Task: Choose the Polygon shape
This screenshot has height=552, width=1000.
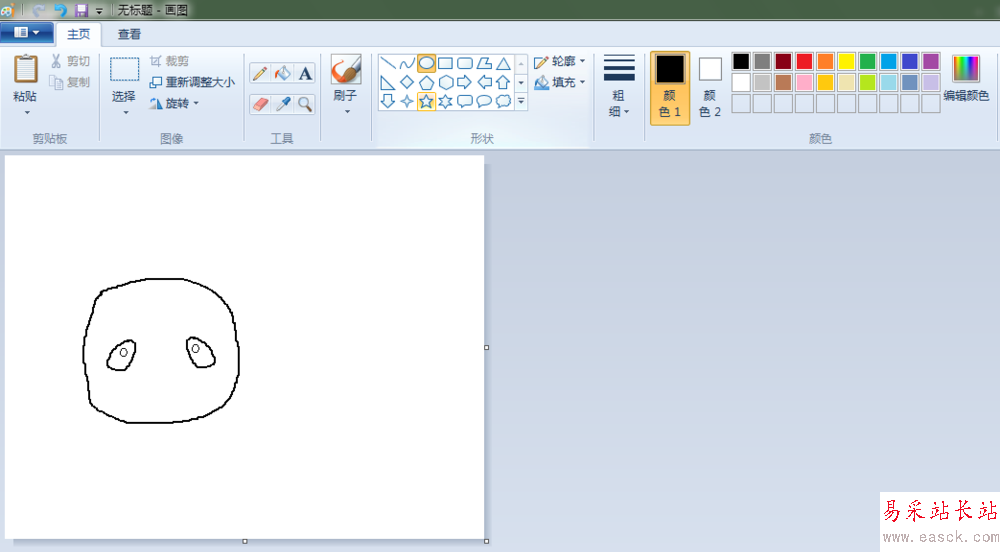Action: [484, 63]
